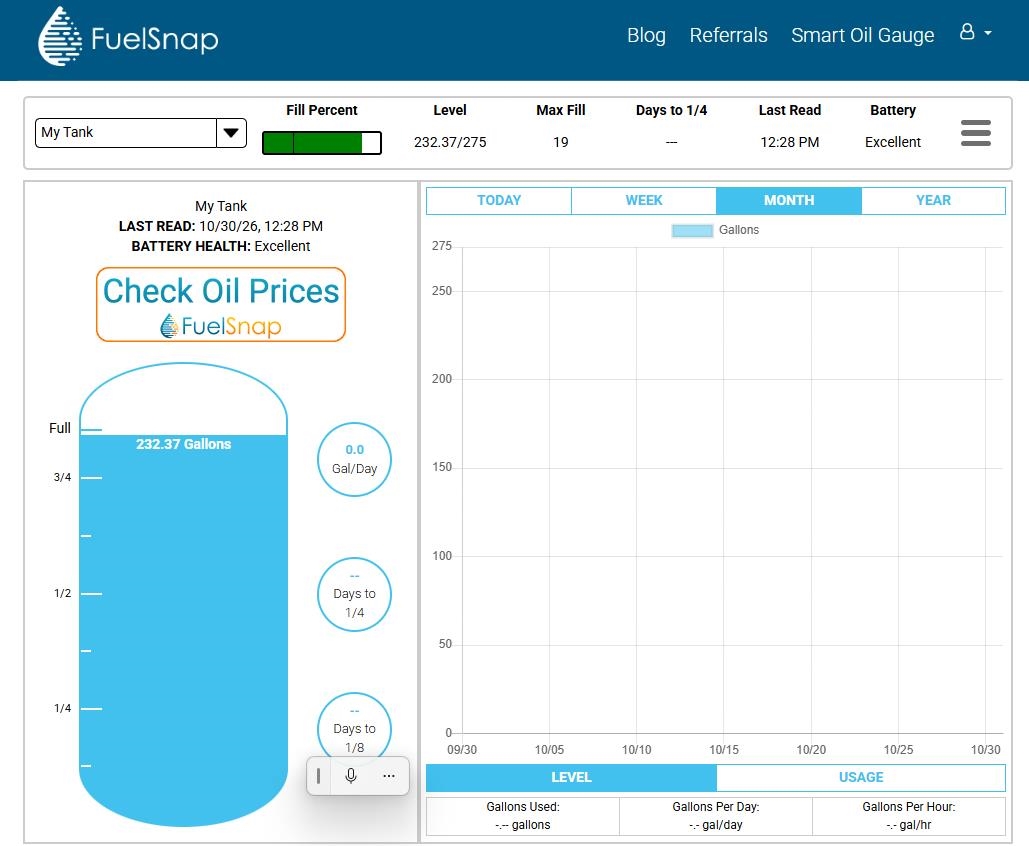The width and height of the screenshot is (1029, 846).
Task: Click the BATTERY HEALTH: Excellent text
Action: (x=220, y=246)
